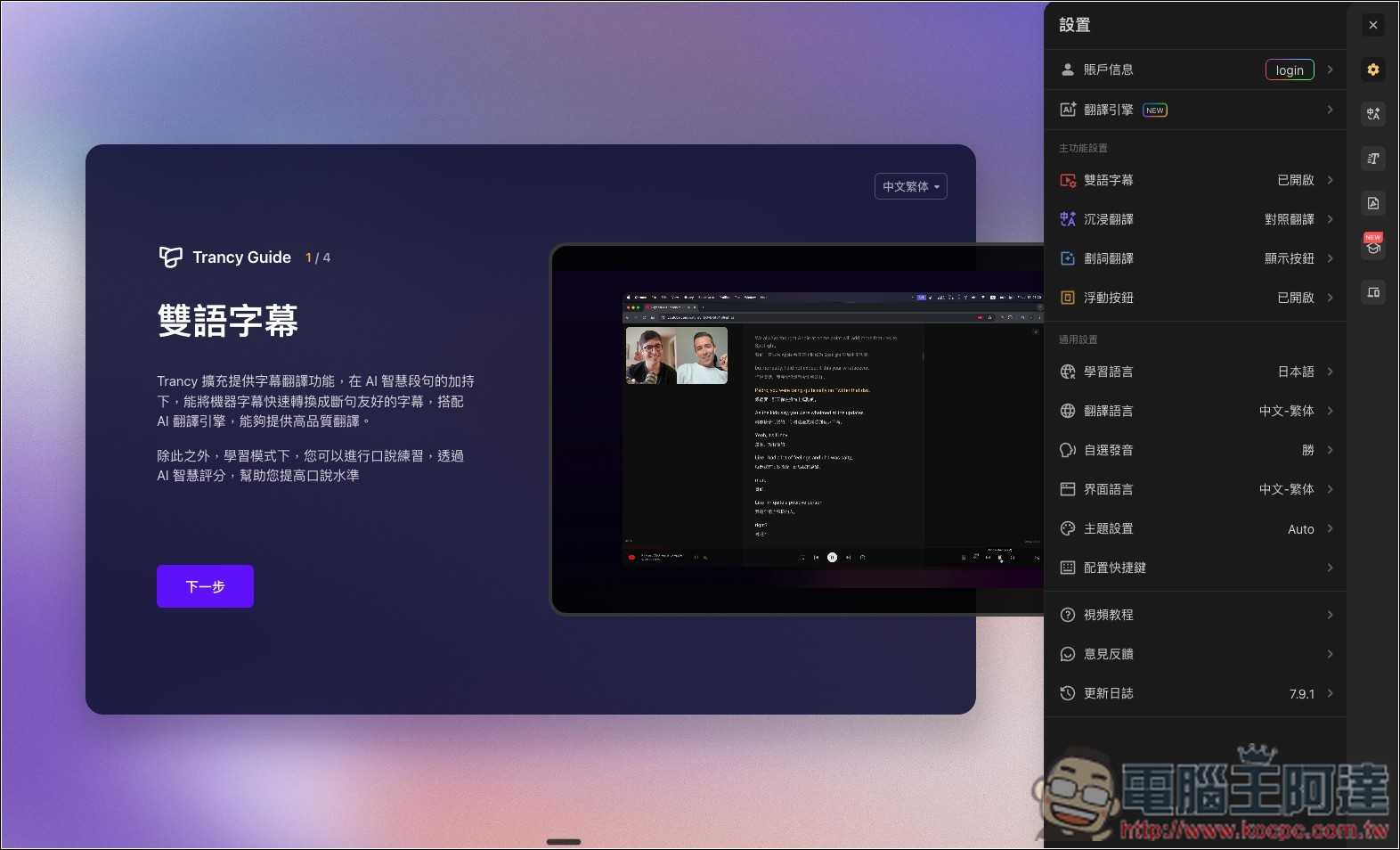The width and height of the screenshot is (1400, 850).
Task: Open 劃詞翻譯 settings label
Action: point(1108,258)
